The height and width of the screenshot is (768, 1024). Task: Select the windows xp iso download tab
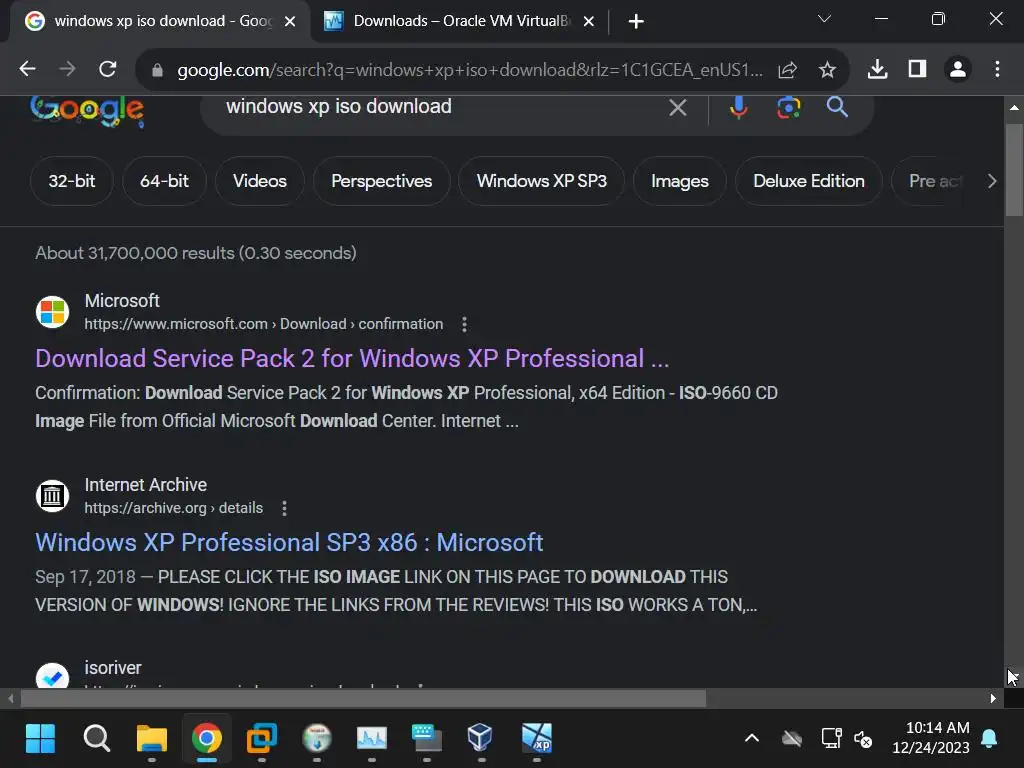click(161, 21)
